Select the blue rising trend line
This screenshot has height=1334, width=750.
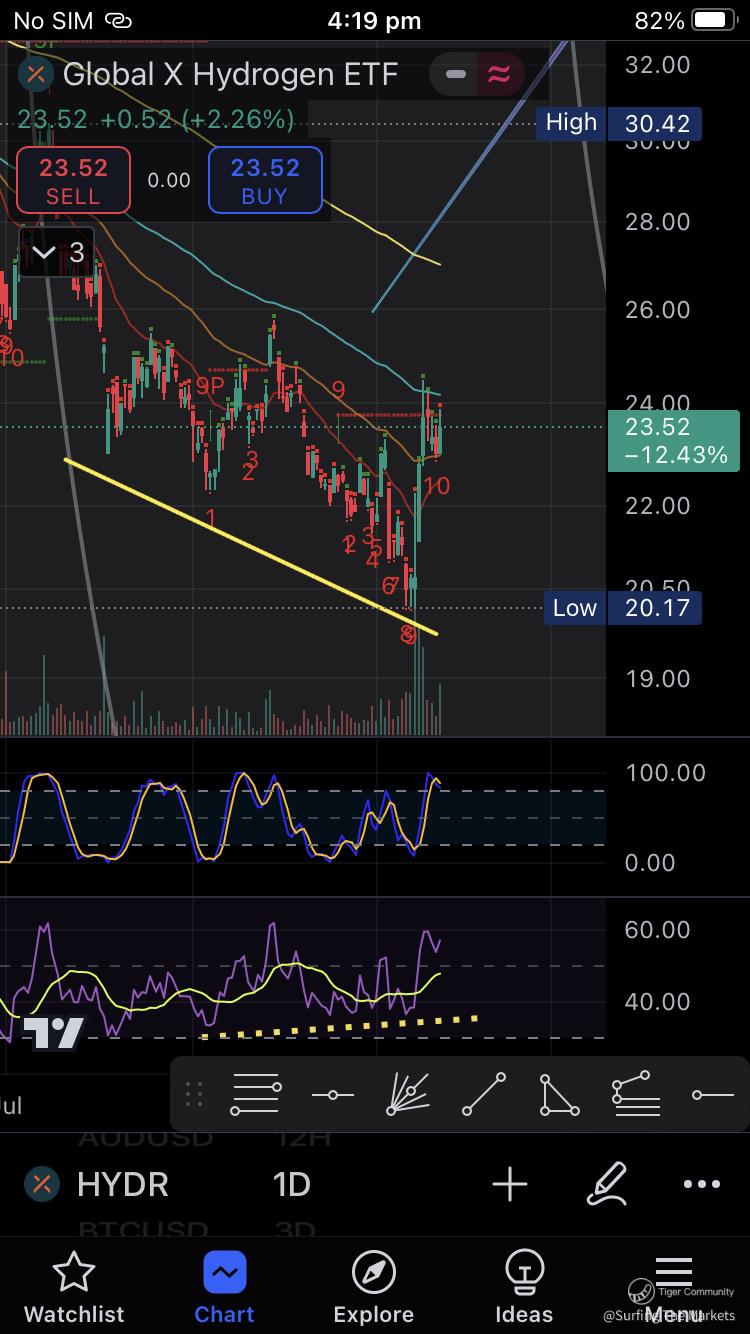[x=470, y=175]
